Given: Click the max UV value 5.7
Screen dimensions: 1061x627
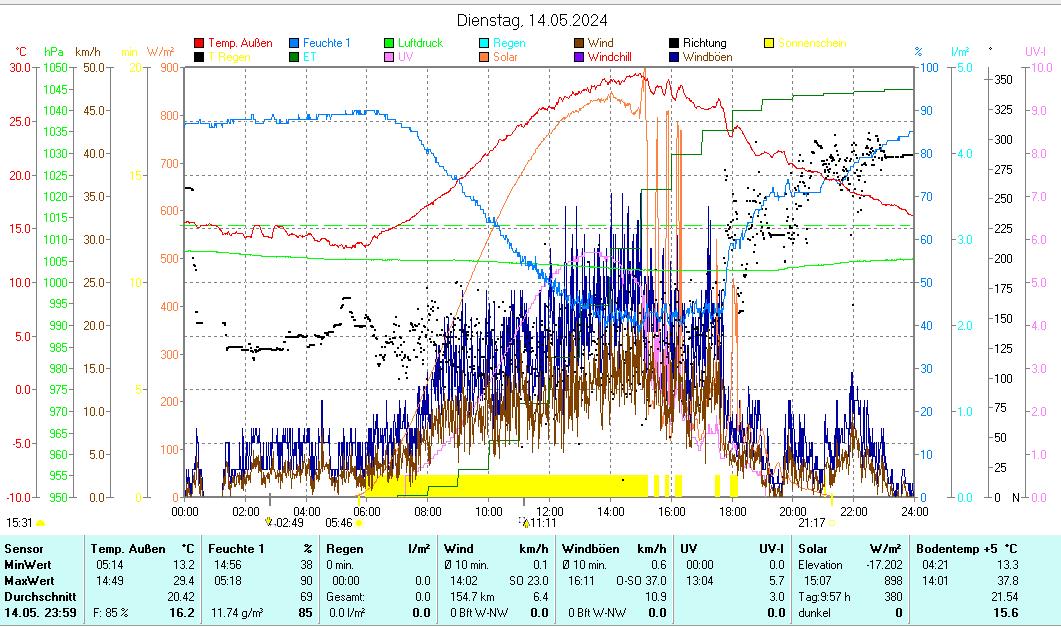Looking at the screenshot, I should (x=776, y=581).
